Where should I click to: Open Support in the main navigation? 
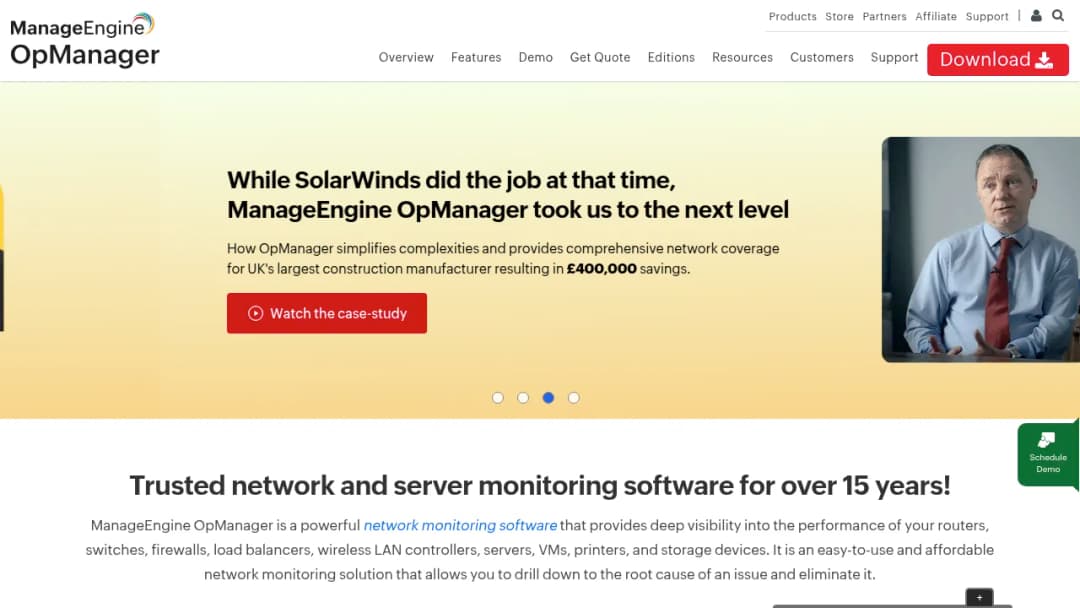pyautogui.click(x=894, y=58)
